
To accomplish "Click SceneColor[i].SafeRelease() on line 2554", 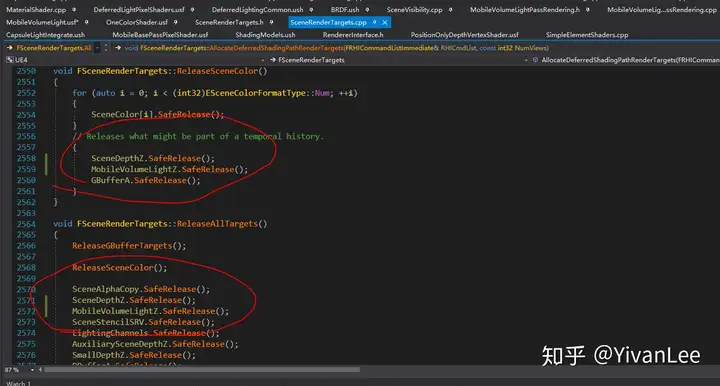I will tap(157, 115).
